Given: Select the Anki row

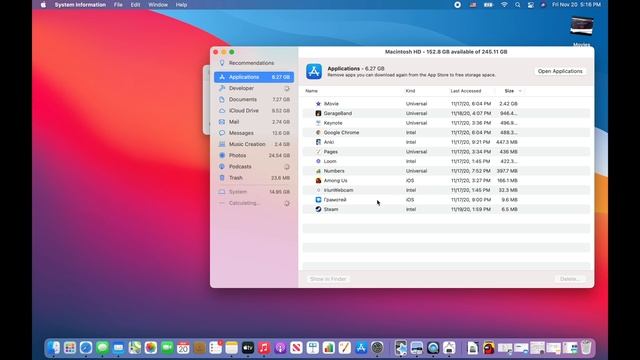Looking at the screenshot, I should coord(446,142).
